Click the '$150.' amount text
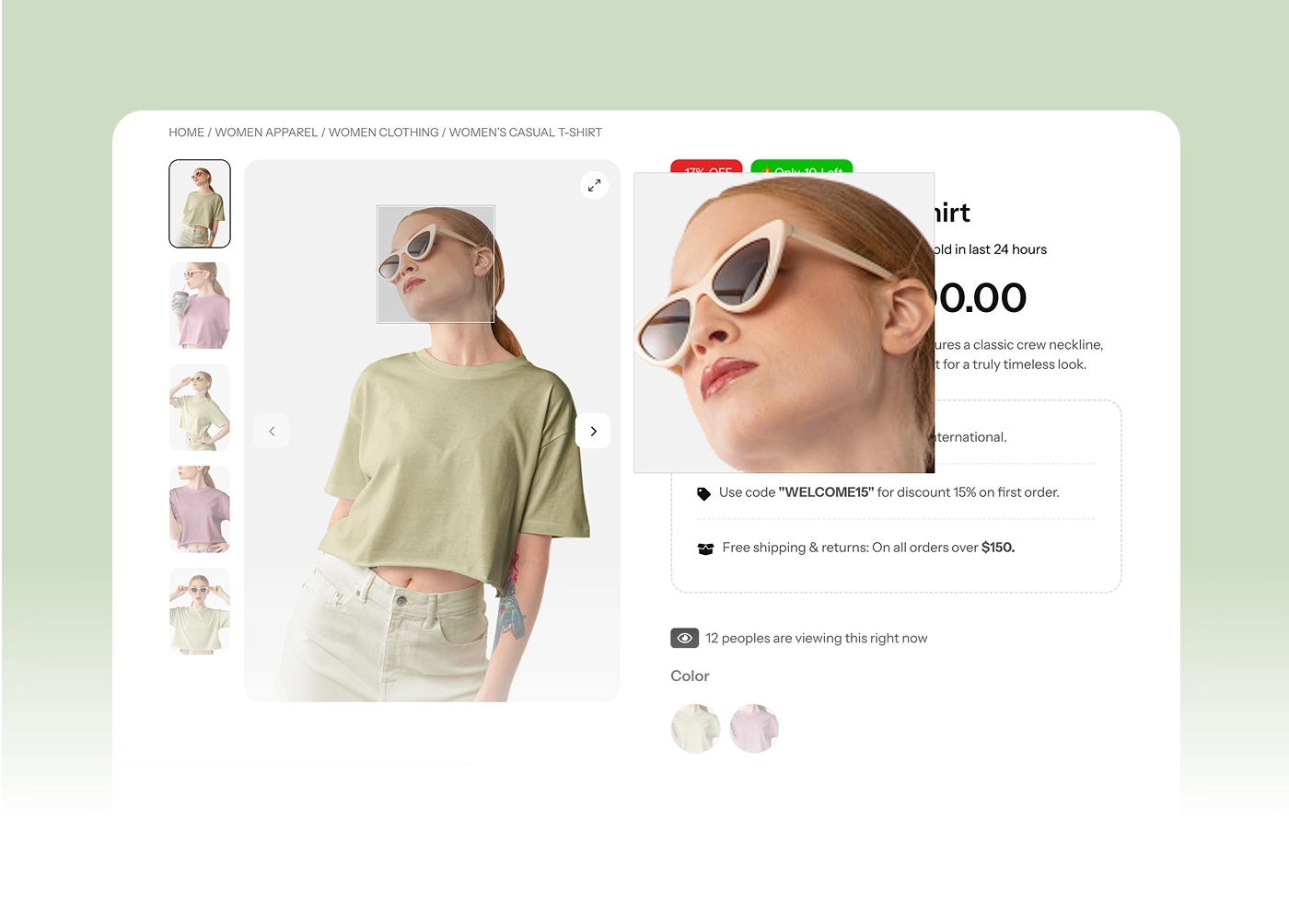 pyautogui.click(x=998, y=548)
